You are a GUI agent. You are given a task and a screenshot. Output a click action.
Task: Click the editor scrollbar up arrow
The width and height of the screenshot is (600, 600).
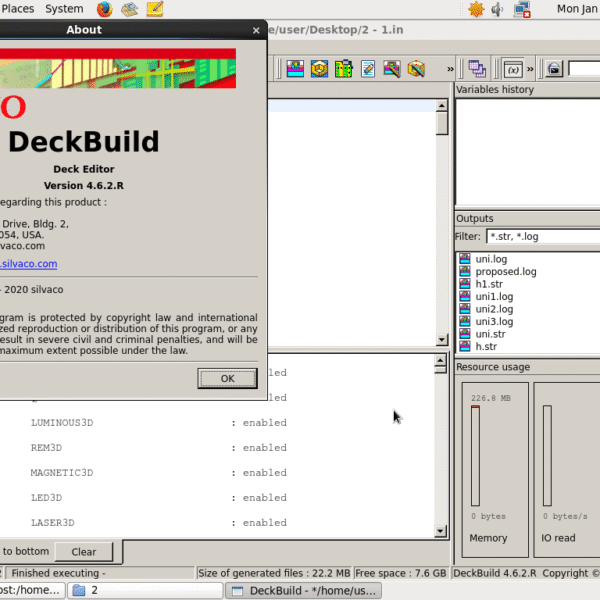click(442, 106)
